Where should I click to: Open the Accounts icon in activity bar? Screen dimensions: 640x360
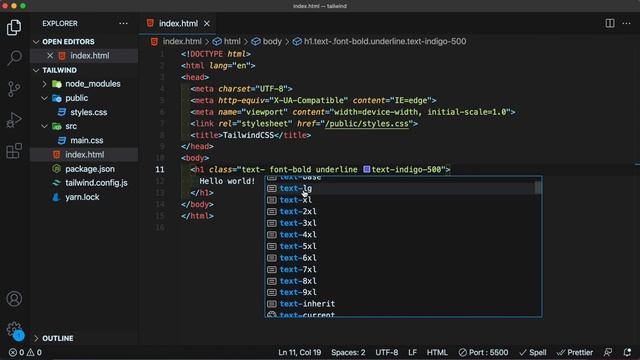pos(14,299)
